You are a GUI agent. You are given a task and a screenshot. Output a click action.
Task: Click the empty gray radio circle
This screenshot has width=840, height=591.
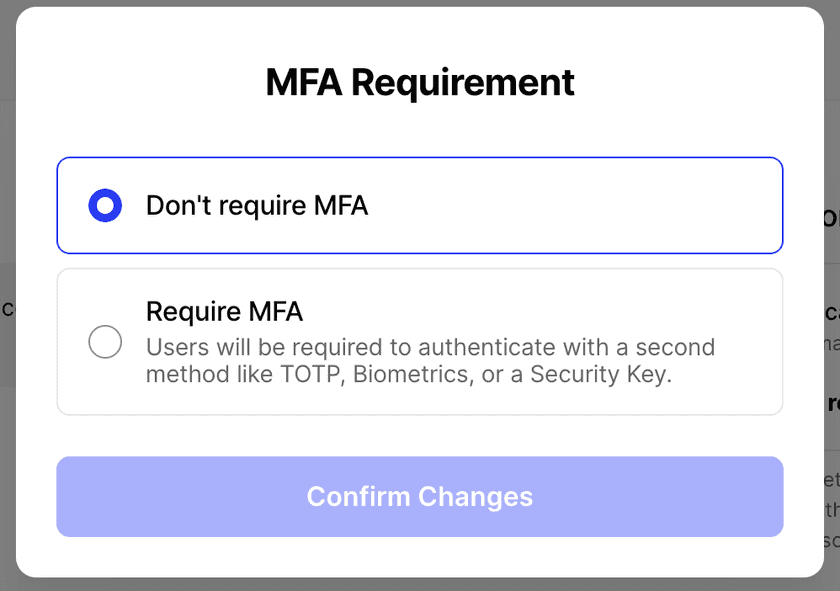click(105, 342)
